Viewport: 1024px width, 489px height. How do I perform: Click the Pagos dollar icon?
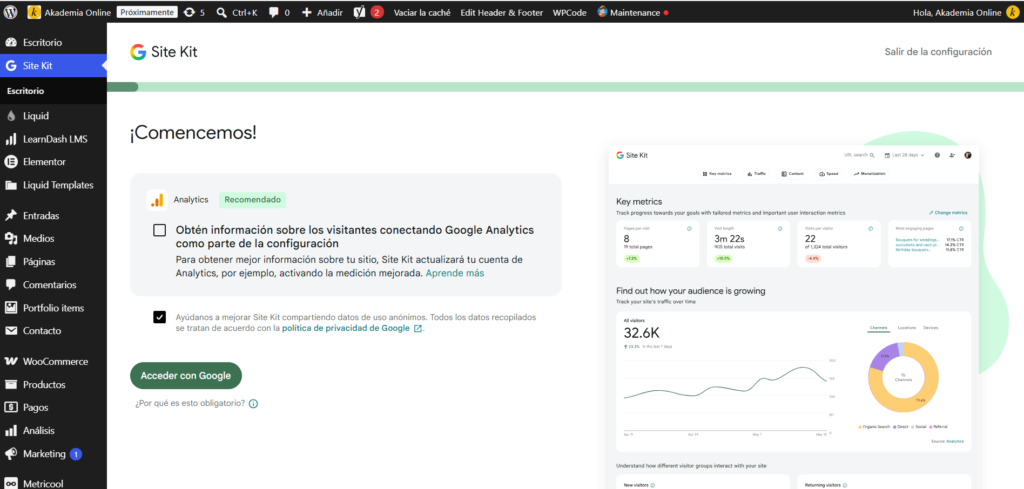click(x=10, y=407)
